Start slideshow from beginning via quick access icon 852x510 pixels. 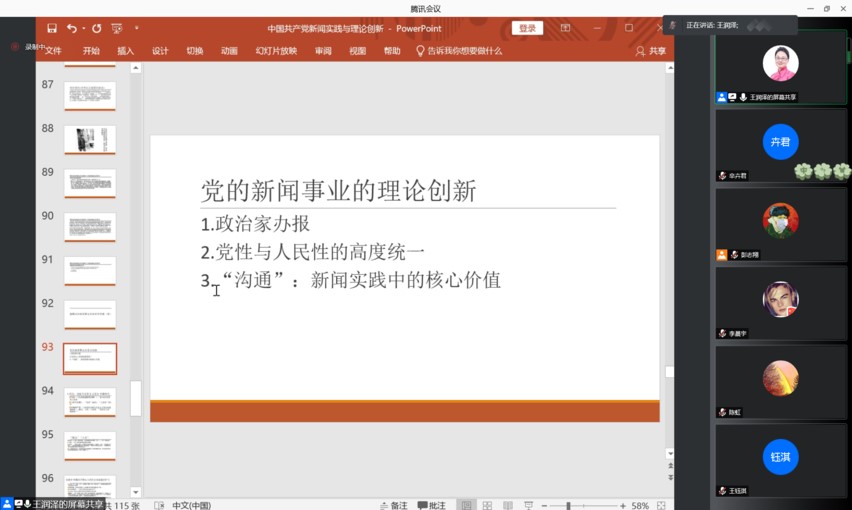coord(117,29)
